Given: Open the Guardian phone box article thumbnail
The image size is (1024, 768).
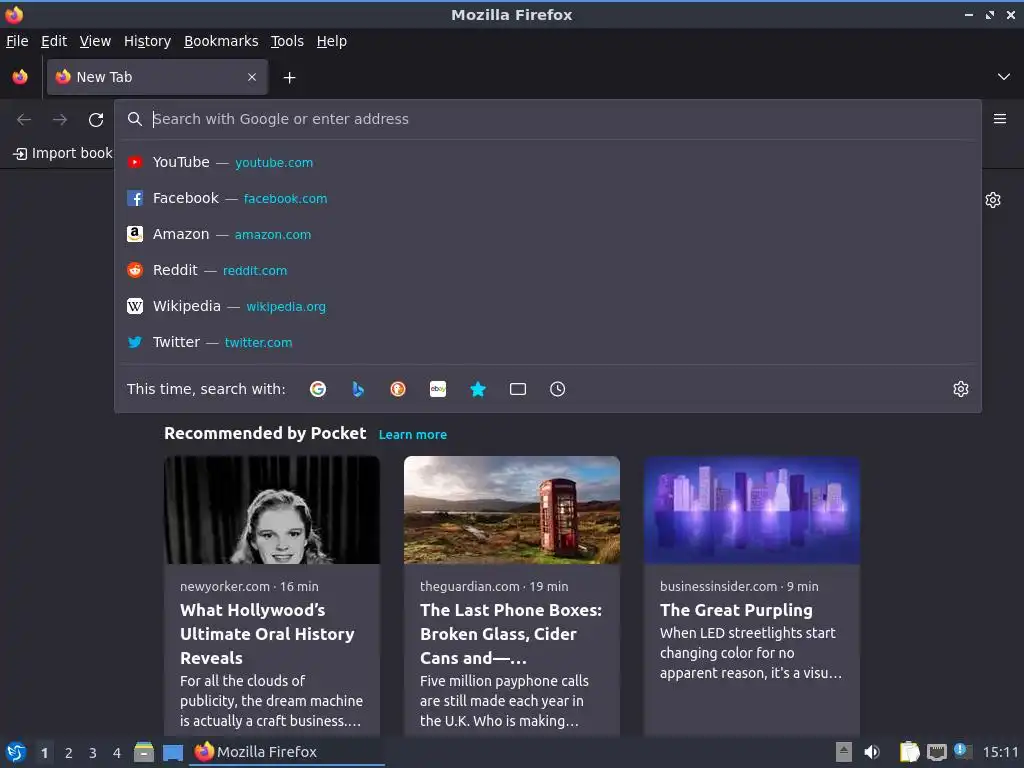Looking at the screenshot, I should click(512, 510).
